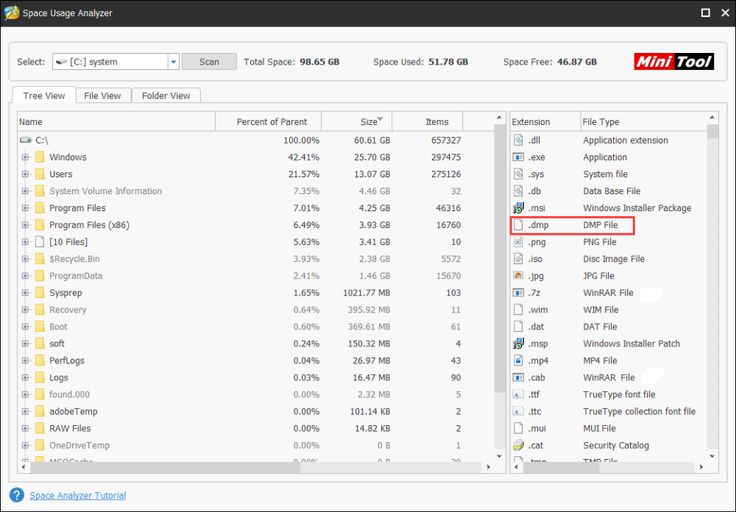Viewport: 736px width, 512px height.
Task: Click the .msi installer package icon
Action: pos(518,207)
